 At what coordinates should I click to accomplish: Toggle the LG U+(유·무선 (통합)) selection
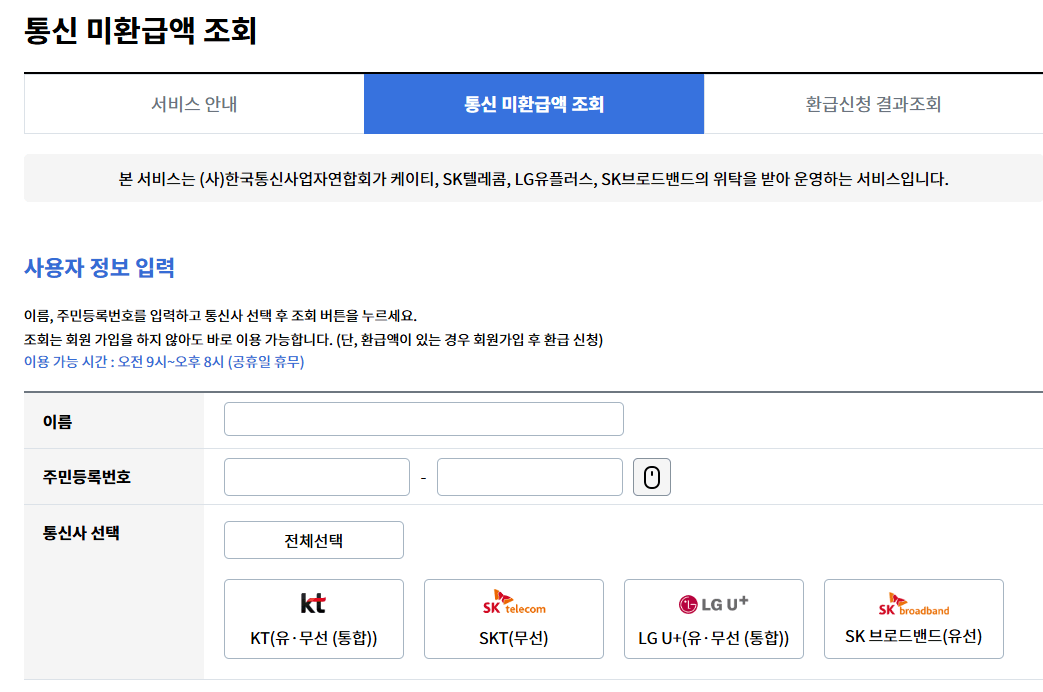pyautogui.click(x=713, y=618)
